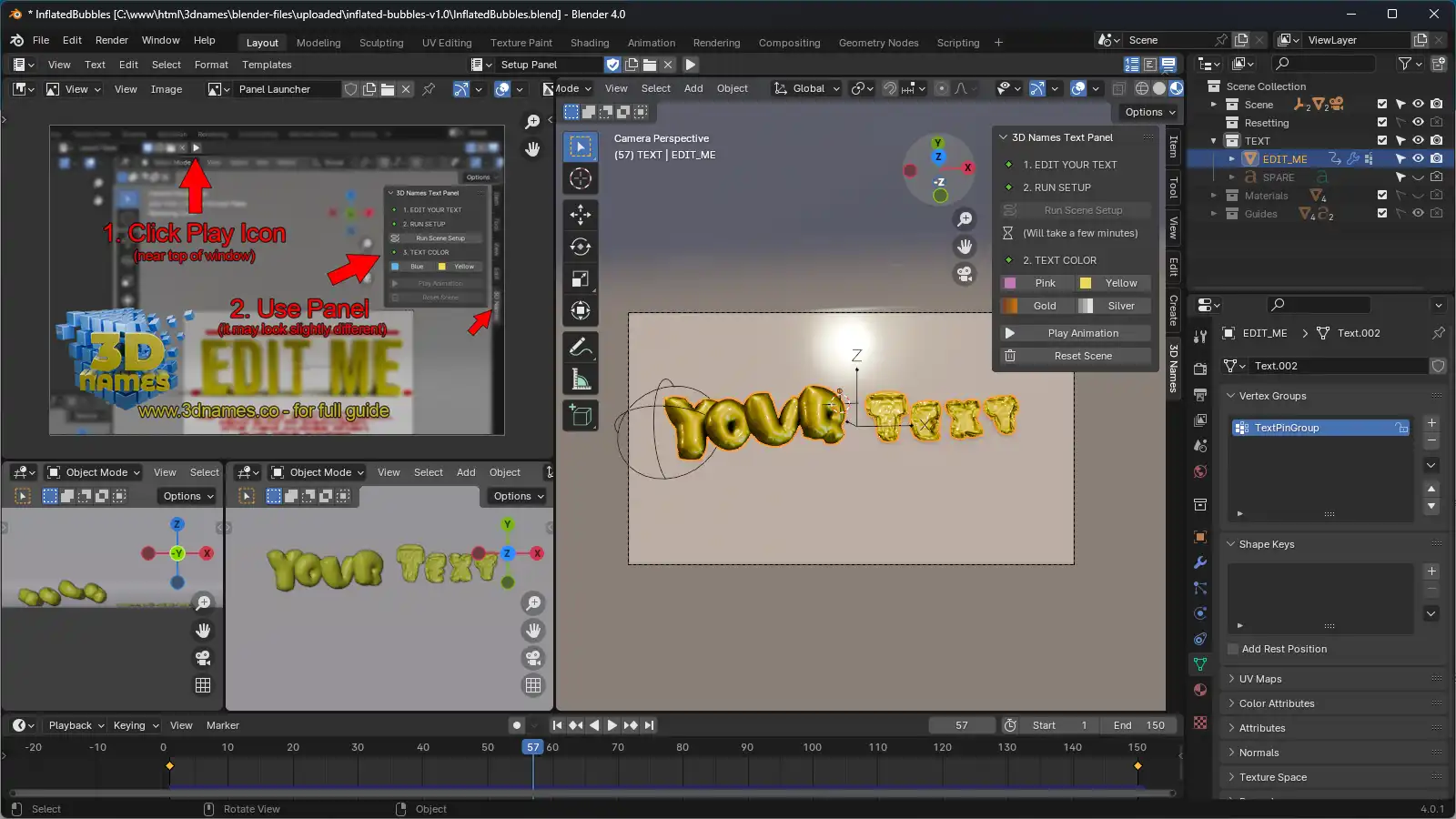Play the timeline animation forward

click(x=612, y=725)
